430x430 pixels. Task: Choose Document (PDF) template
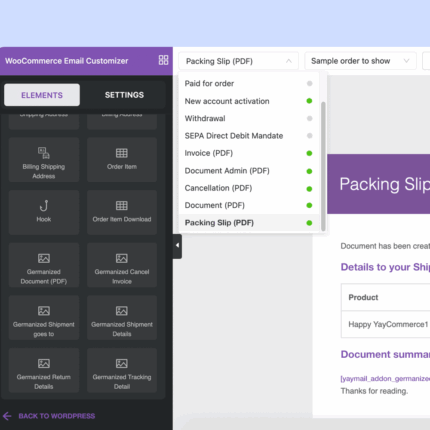248,205
